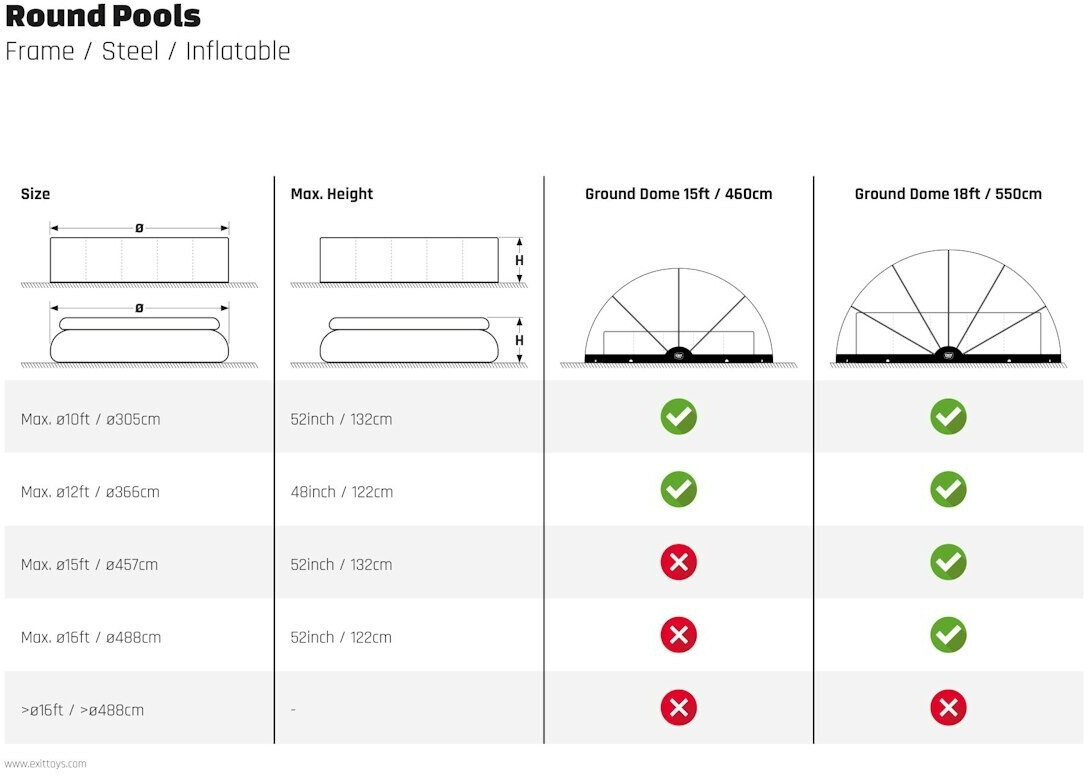Select the 48inch / 122cm height value

point(341,492)
